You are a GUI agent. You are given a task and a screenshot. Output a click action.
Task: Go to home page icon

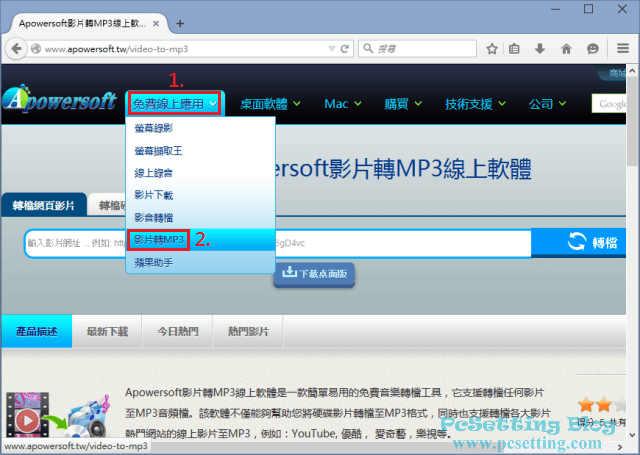tap(566, 49)
